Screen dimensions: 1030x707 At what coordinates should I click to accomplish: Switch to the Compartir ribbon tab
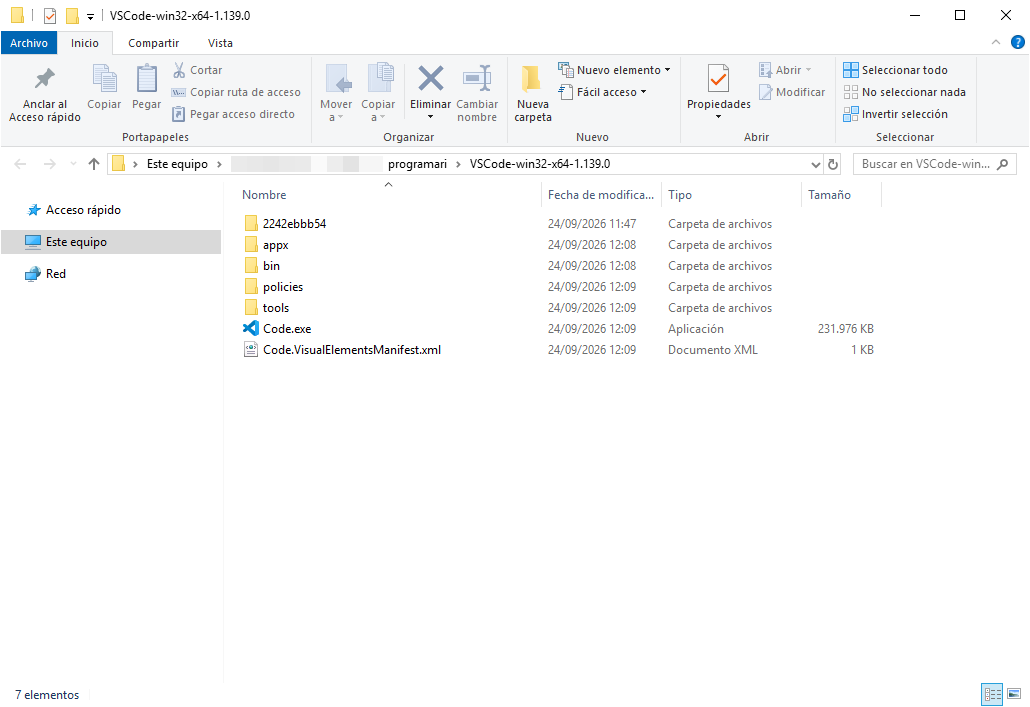click(153, 43)
